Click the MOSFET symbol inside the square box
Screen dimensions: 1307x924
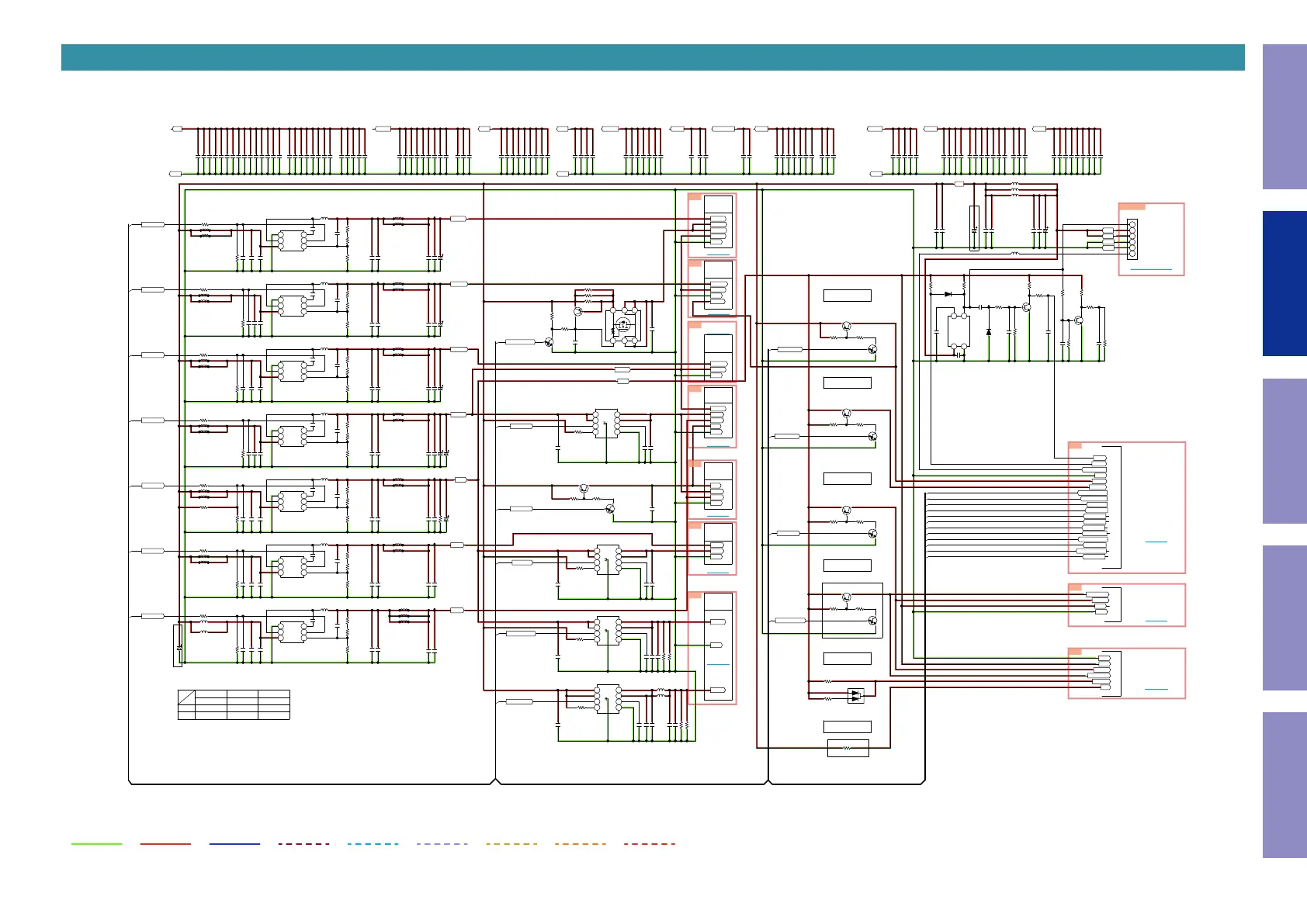click(x=623, y=326)
